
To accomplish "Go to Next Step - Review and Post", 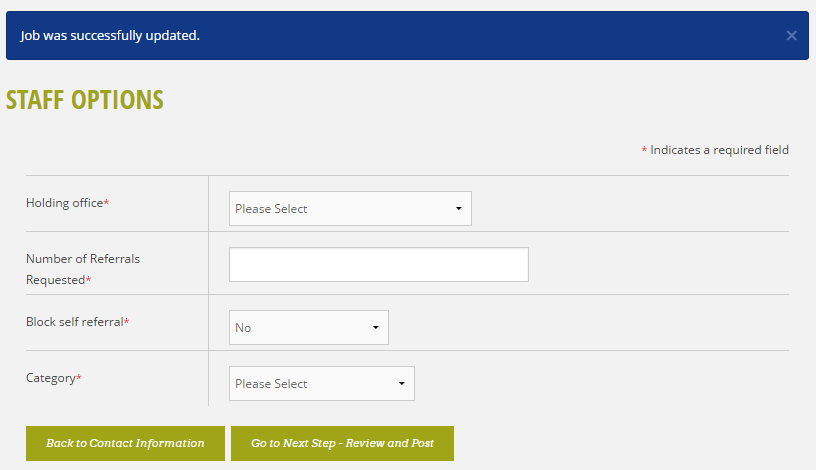I will tap(342, 443).
